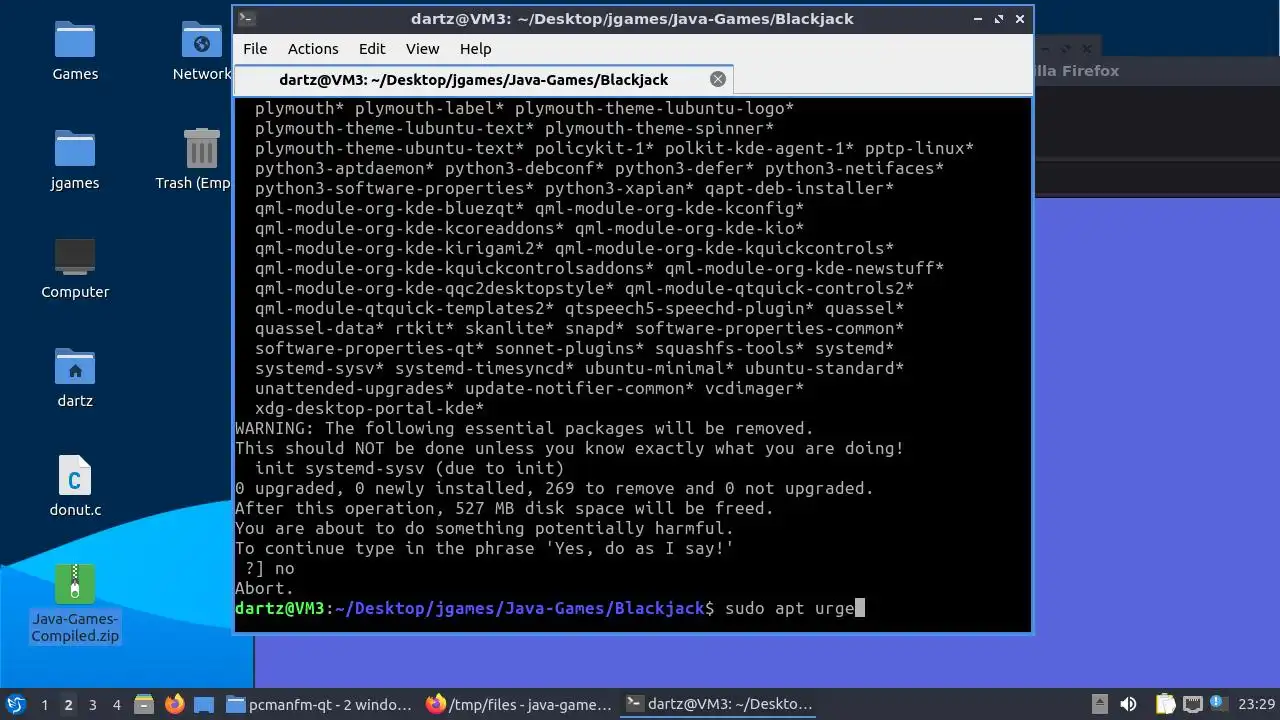Screen dimensions: 1280x720
Task: Open the Actions menu in terminal
Action: pos(313,48)
